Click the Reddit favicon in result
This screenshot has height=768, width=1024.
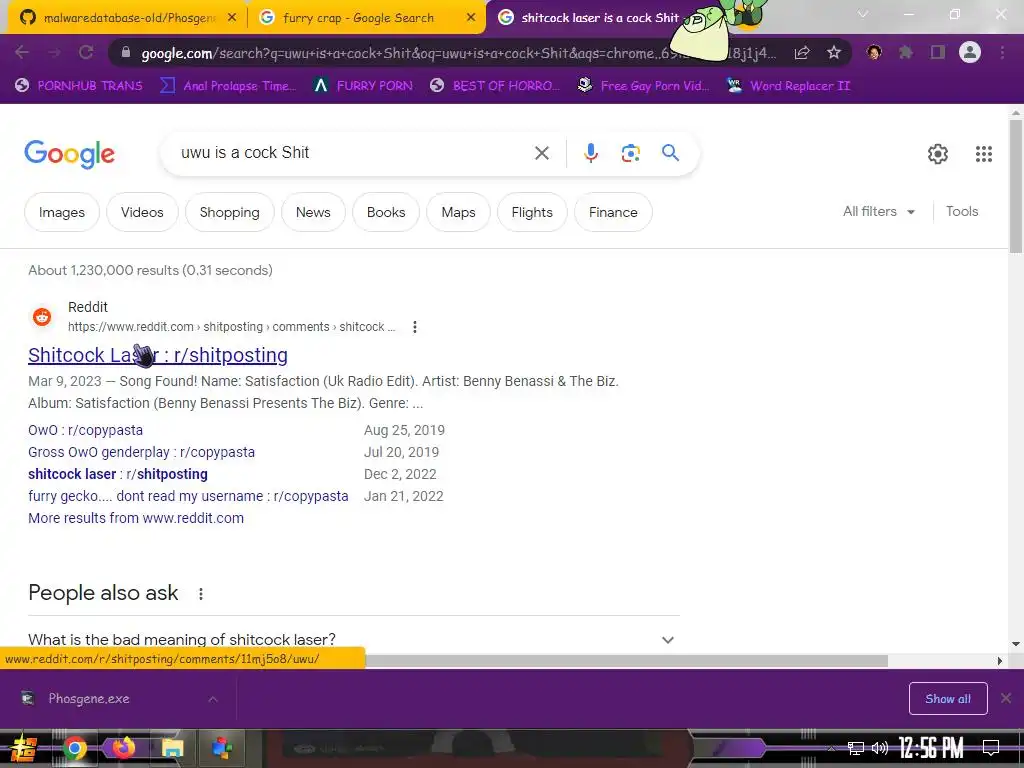[42, 317]
